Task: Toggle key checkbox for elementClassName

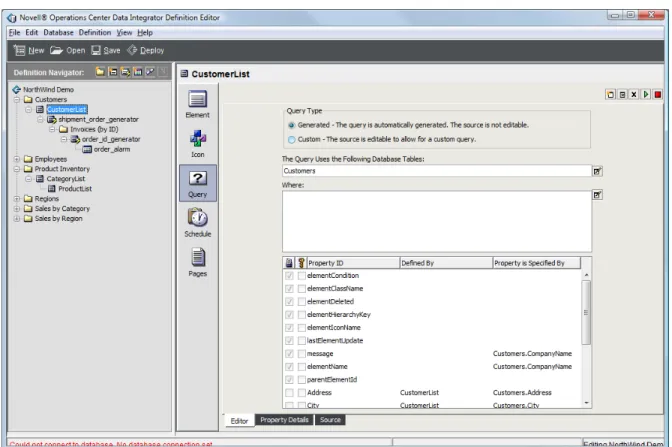Action: click(x=302, y=288)
